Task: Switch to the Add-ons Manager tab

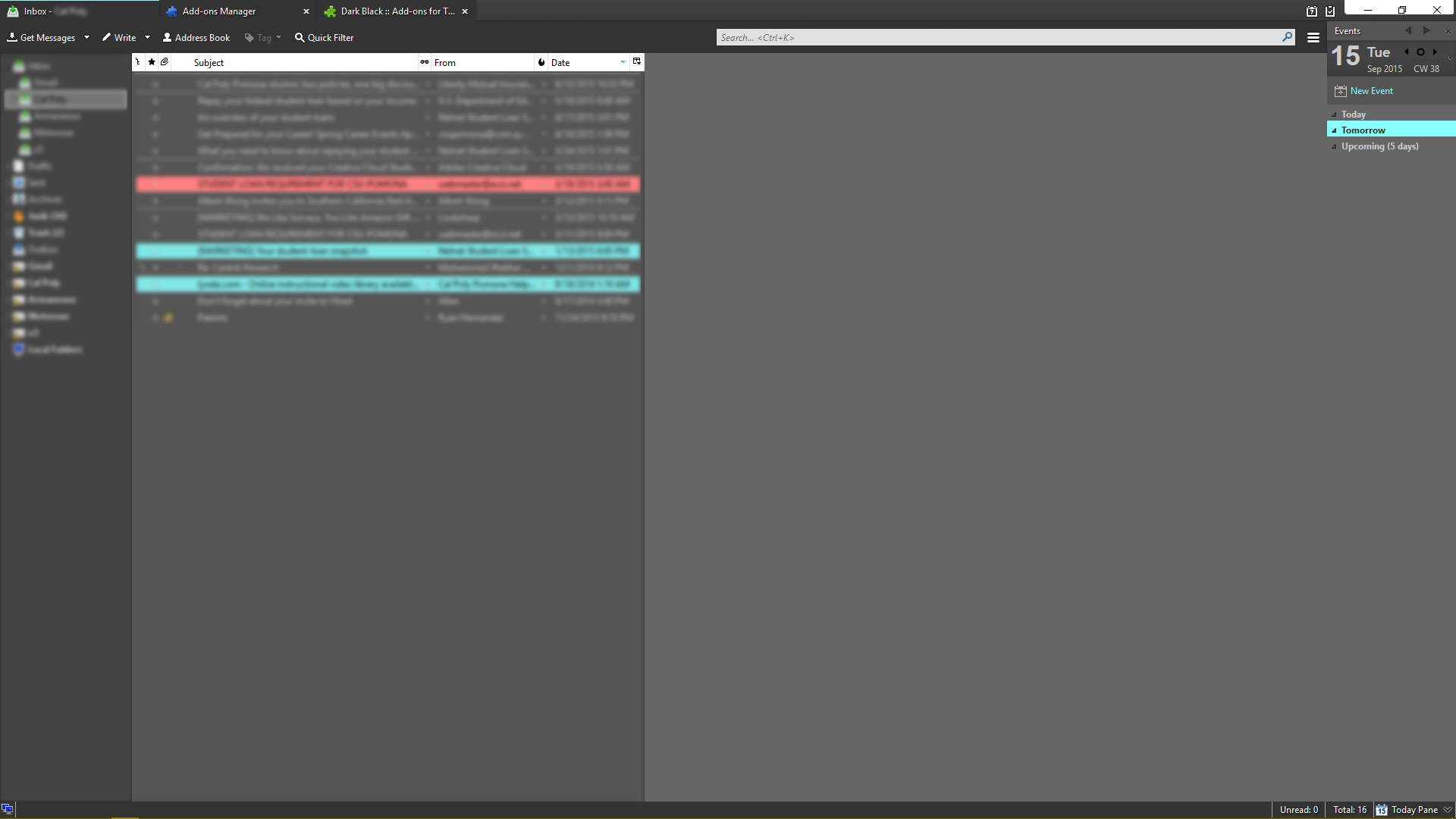Action: point(219,11)
